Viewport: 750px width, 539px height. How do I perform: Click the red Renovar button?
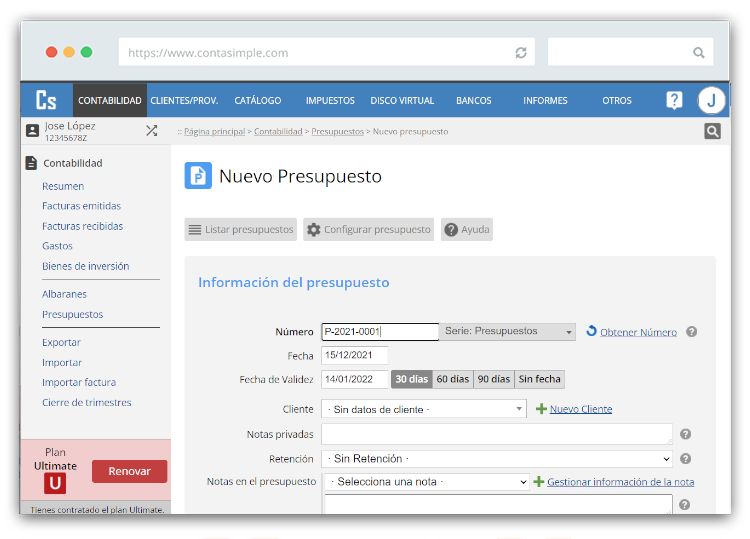(x=129, y=471)
